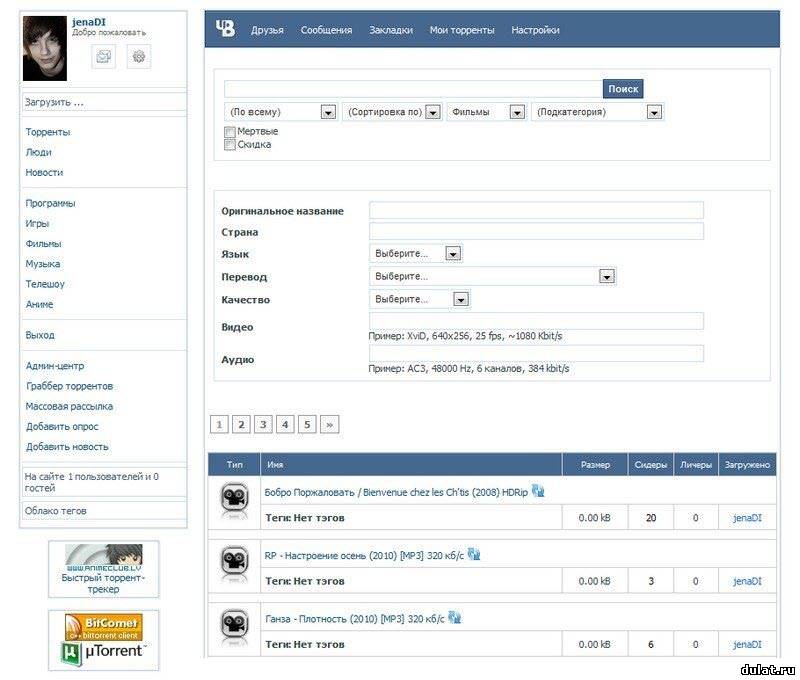Image resolution: width=800 pixels, height=680 pixels.
Task: Click the messages icon under the jenaDI username
Action: pyautogui.click(x=105, y=57)
